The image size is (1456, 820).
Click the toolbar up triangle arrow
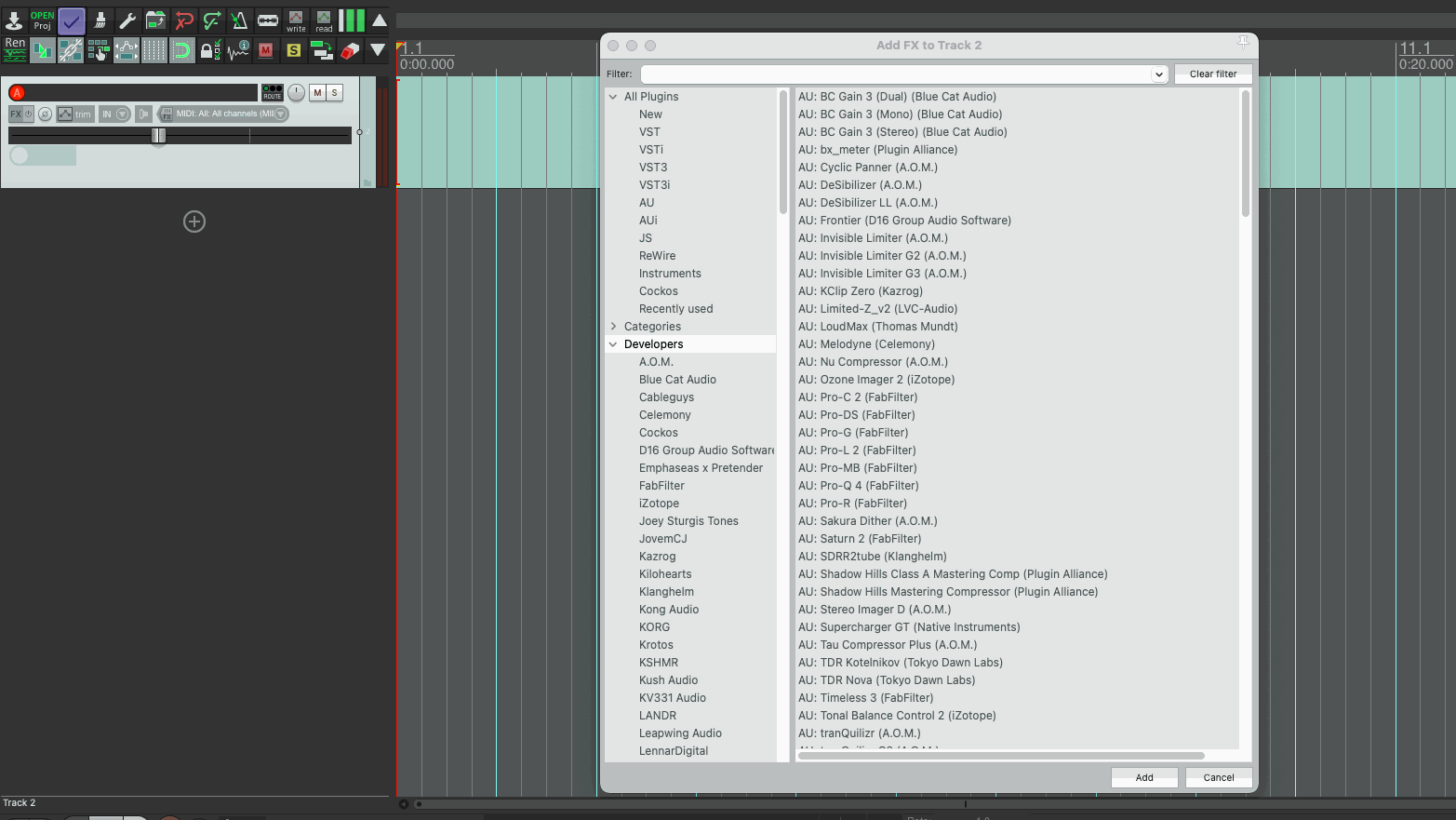point(380,20)
